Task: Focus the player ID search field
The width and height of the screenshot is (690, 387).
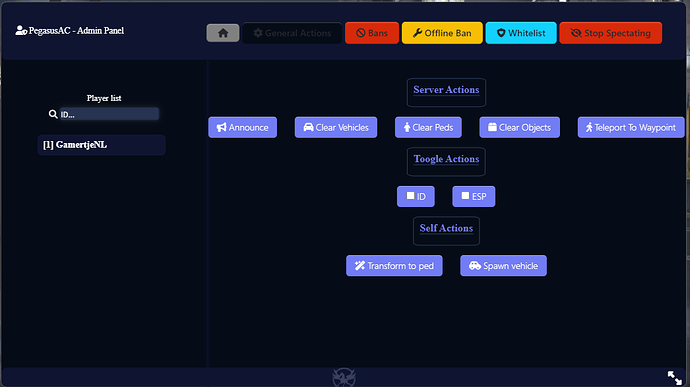Action: click(109, 114)
